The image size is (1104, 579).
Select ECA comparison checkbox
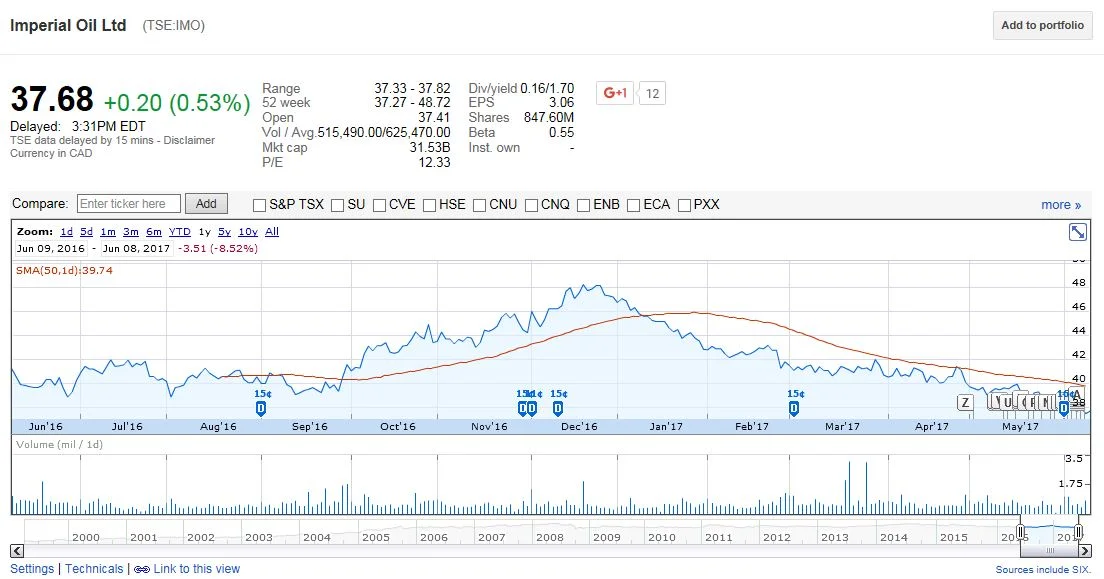click(x=633, y=205)
